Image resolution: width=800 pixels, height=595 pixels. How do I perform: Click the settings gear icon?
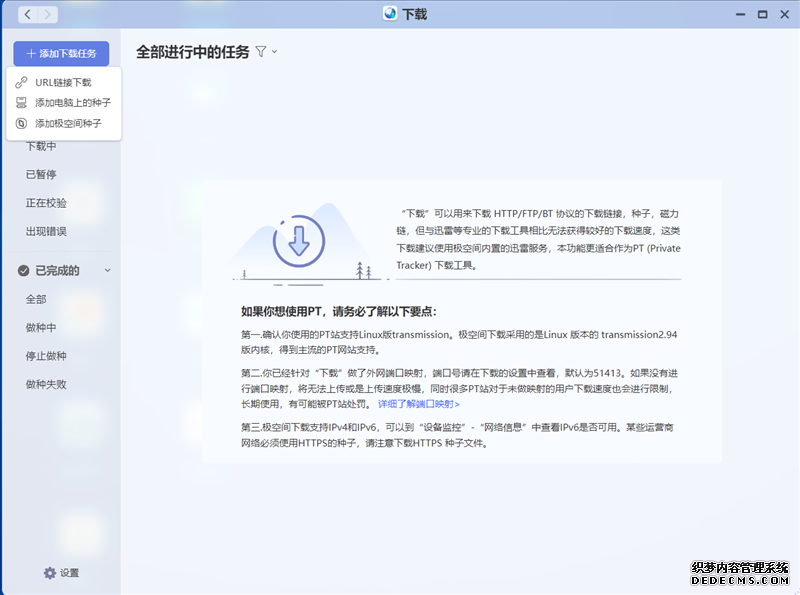coord(50,573)
